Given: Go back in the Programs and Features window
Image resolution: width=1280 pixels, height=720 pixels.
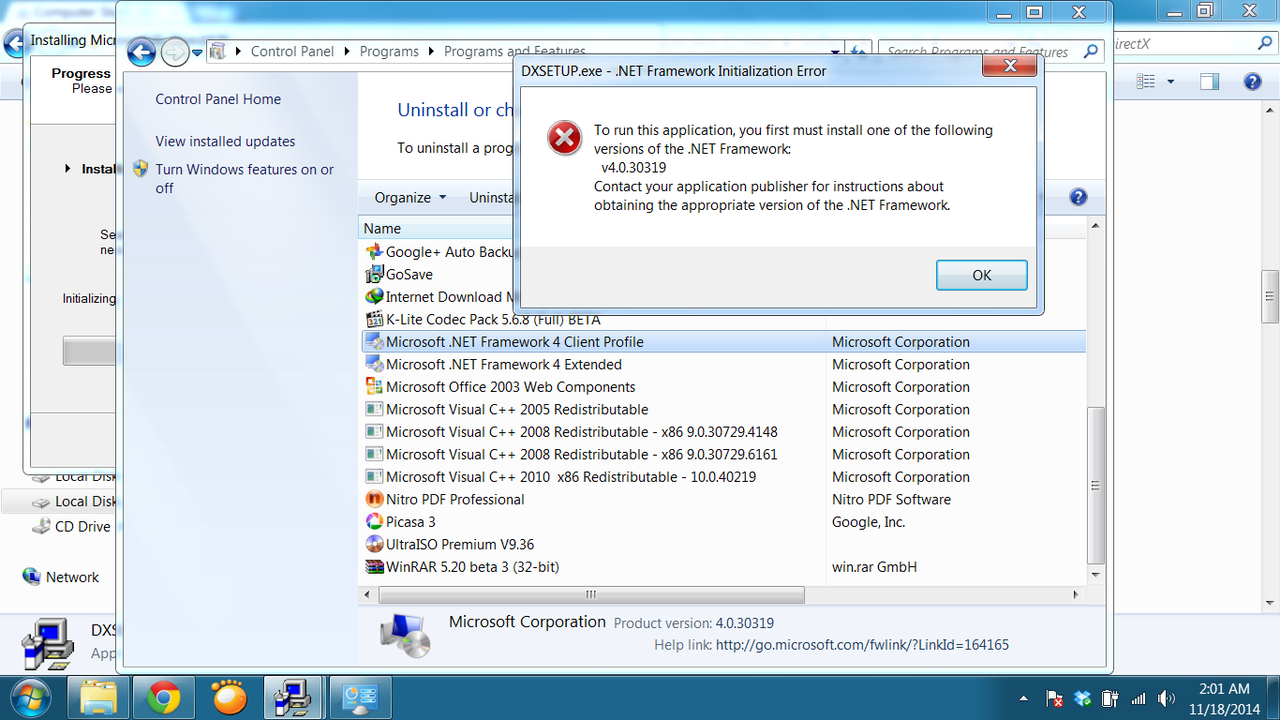Looking at the screenshot, I should pyautogui.click(x=142, y=52).
